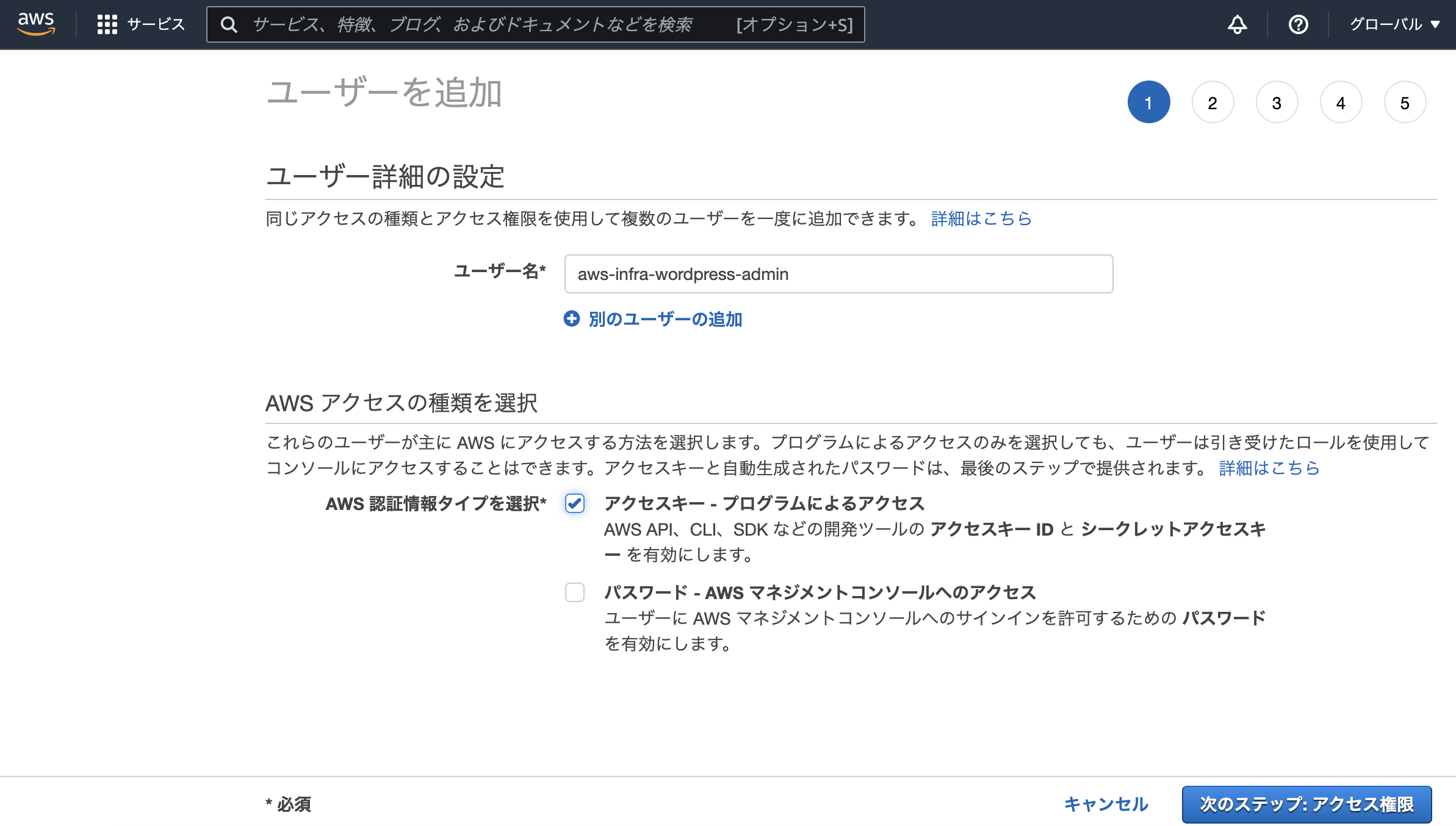Click the plus icon beside 別のユーザーの追加

572,319
